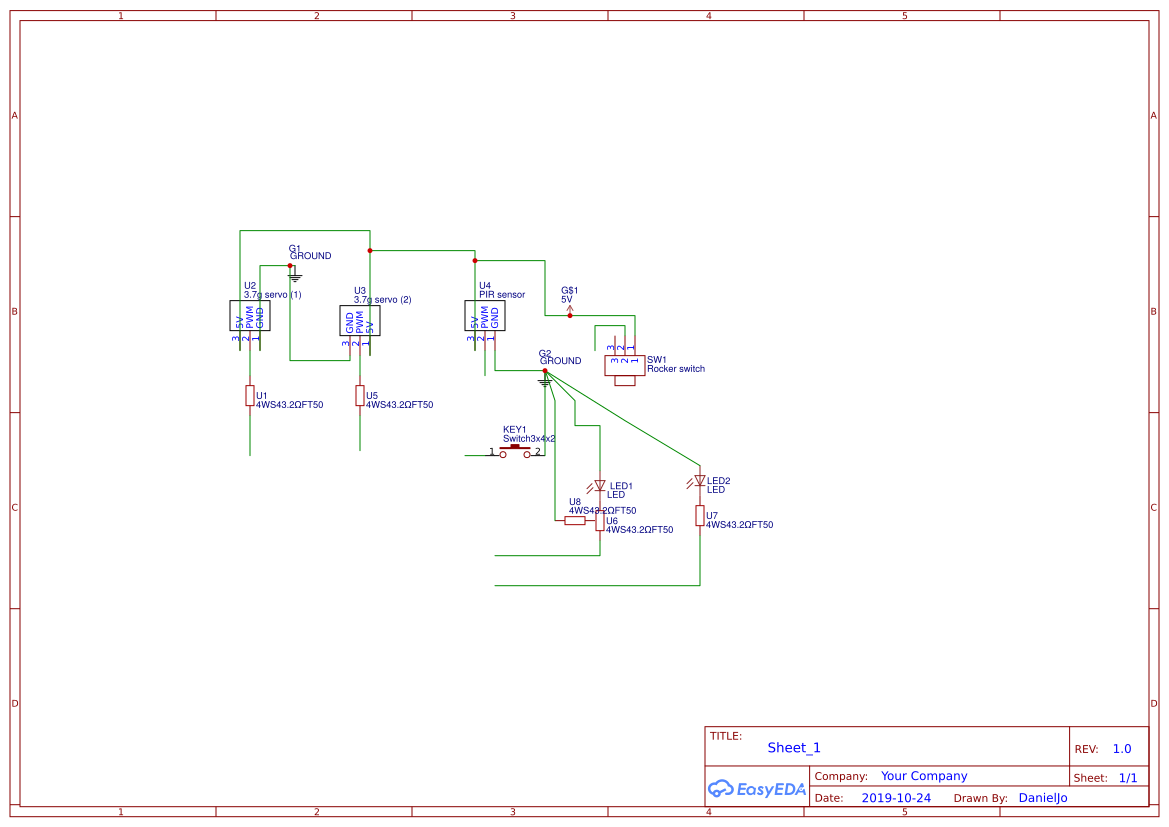Screen dimensions: 1169x827
Task: Select resistor U1 4WS43.2ΩFT50
Action: coord(249,396)
